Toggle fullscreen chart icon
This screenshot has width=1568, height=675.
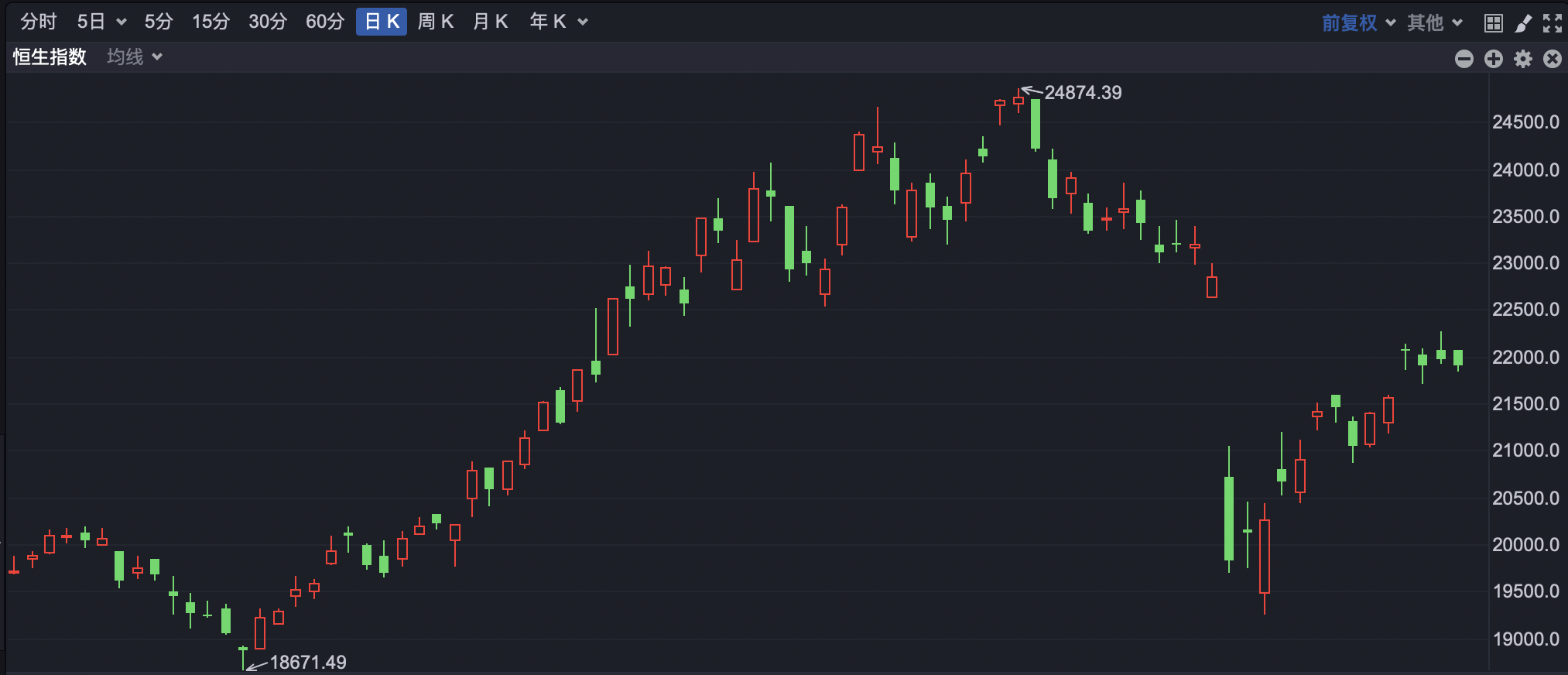tap(1553, 23)
